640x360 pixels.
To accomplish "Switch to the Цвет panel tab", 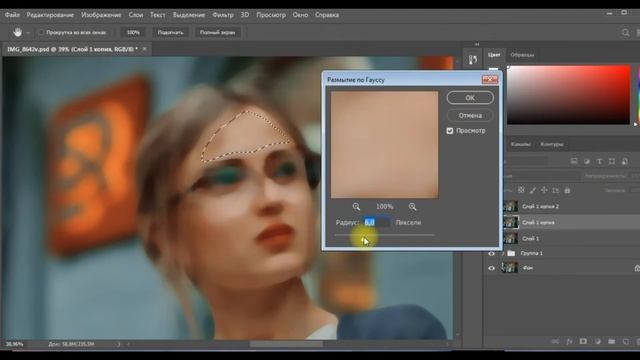I will (494, 54).
